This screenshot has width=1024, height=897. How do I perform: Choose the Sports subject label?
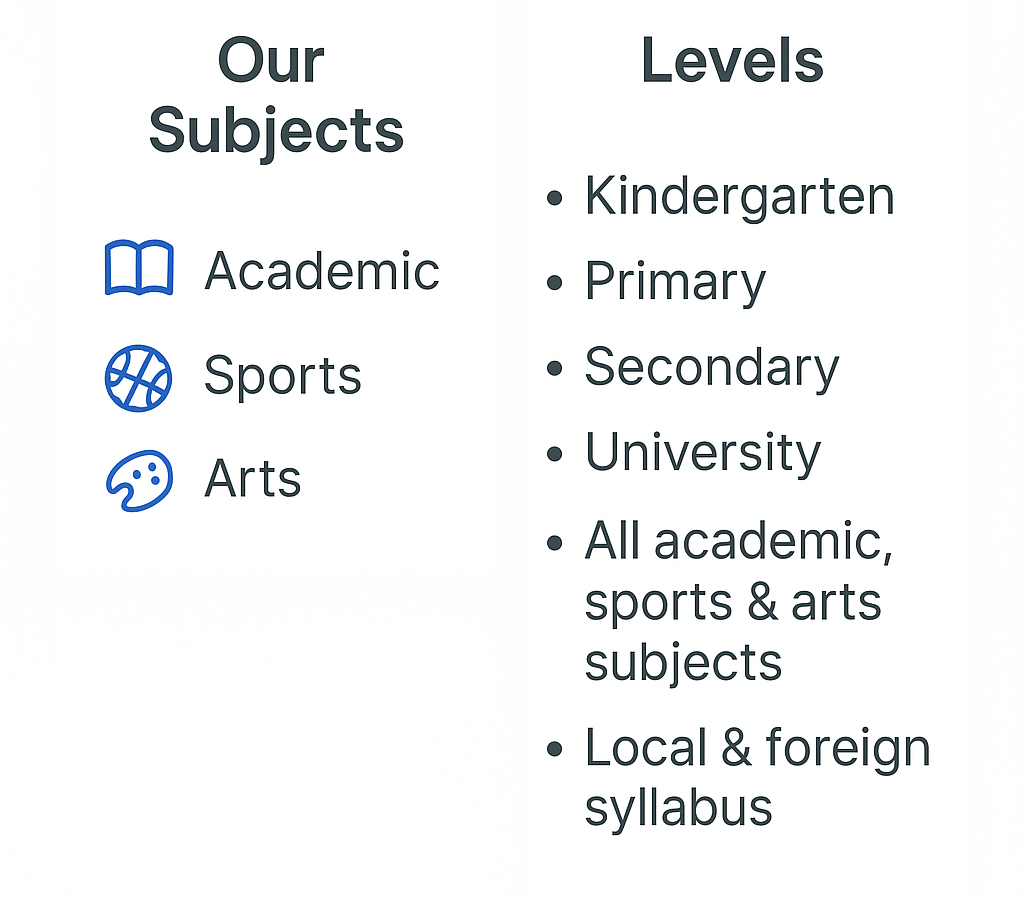click(x=282, y=376)
